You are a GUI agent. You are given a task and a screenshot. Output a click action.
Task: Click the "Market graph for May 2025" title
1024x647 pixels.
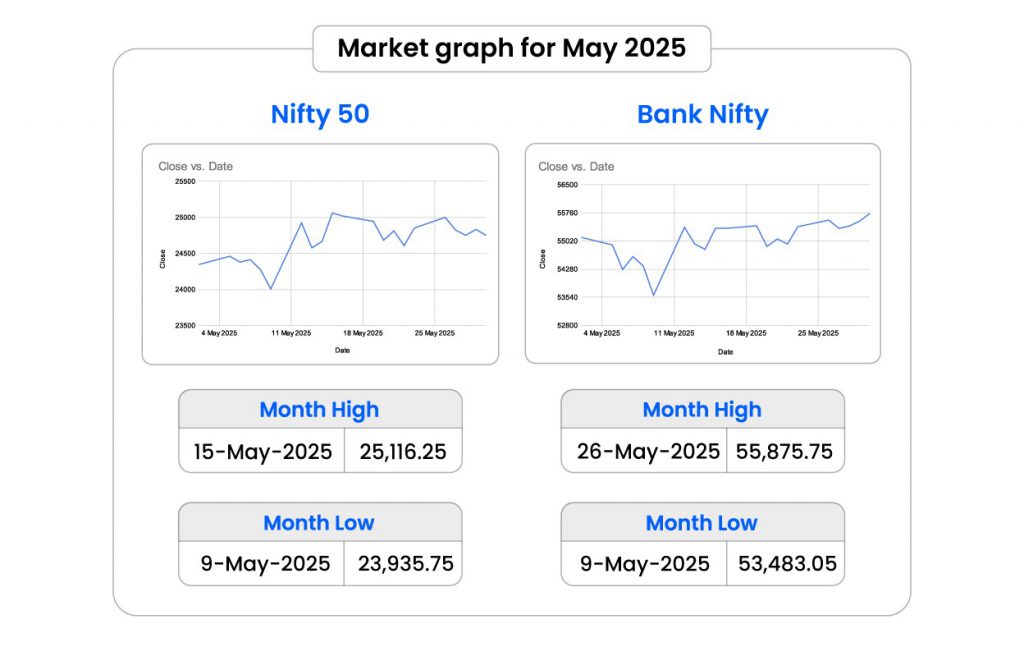(511, 48)
